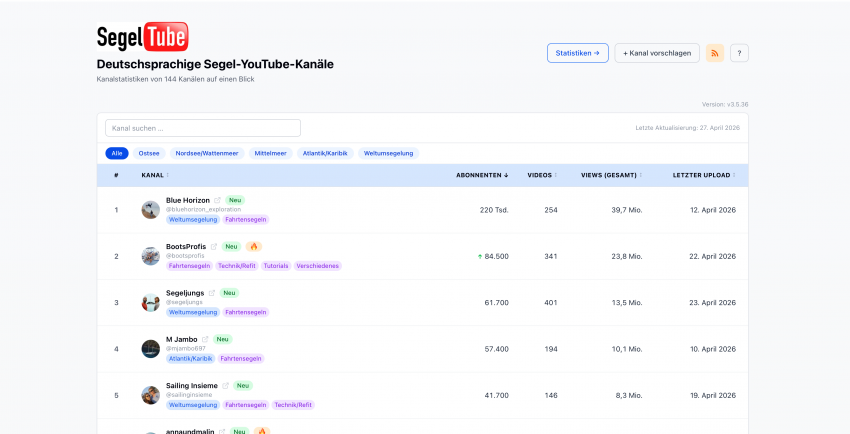Open the Statistiken page button
Screen dimensions: 850x434
[x=577, y=53]
